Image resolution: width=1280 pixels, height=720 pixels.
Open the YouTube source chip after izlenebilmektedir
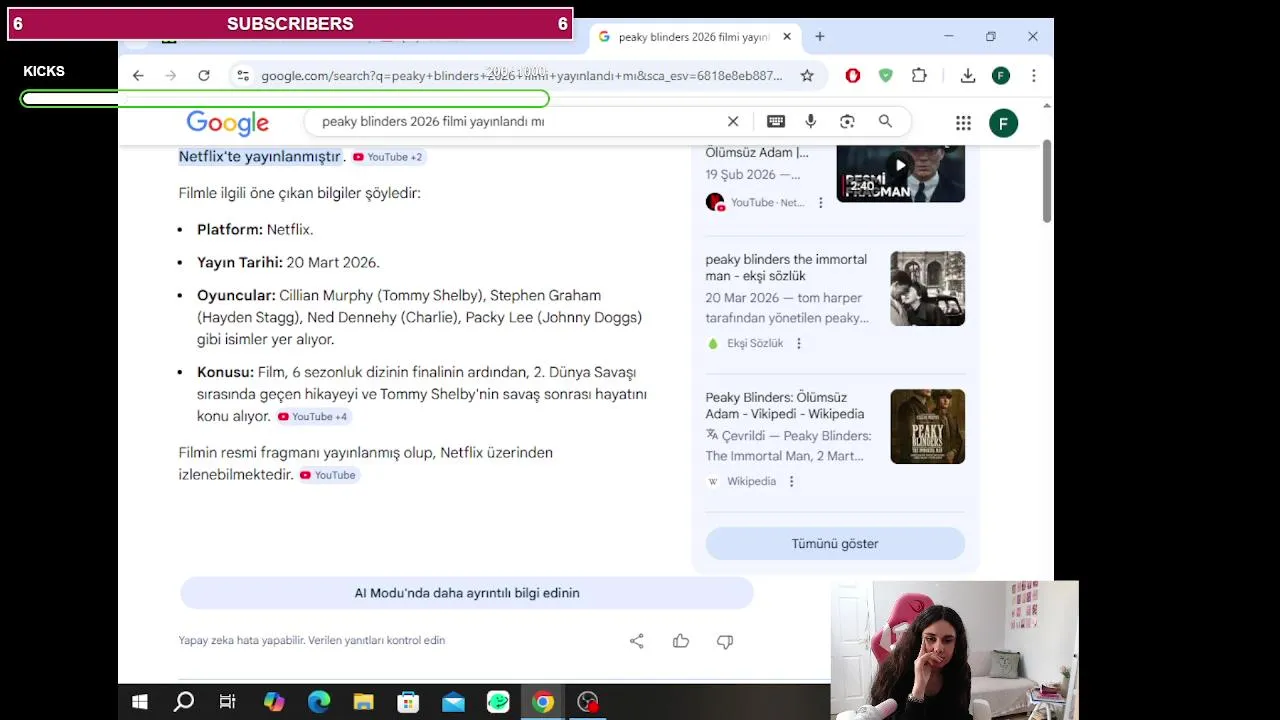tap(328, 475)
